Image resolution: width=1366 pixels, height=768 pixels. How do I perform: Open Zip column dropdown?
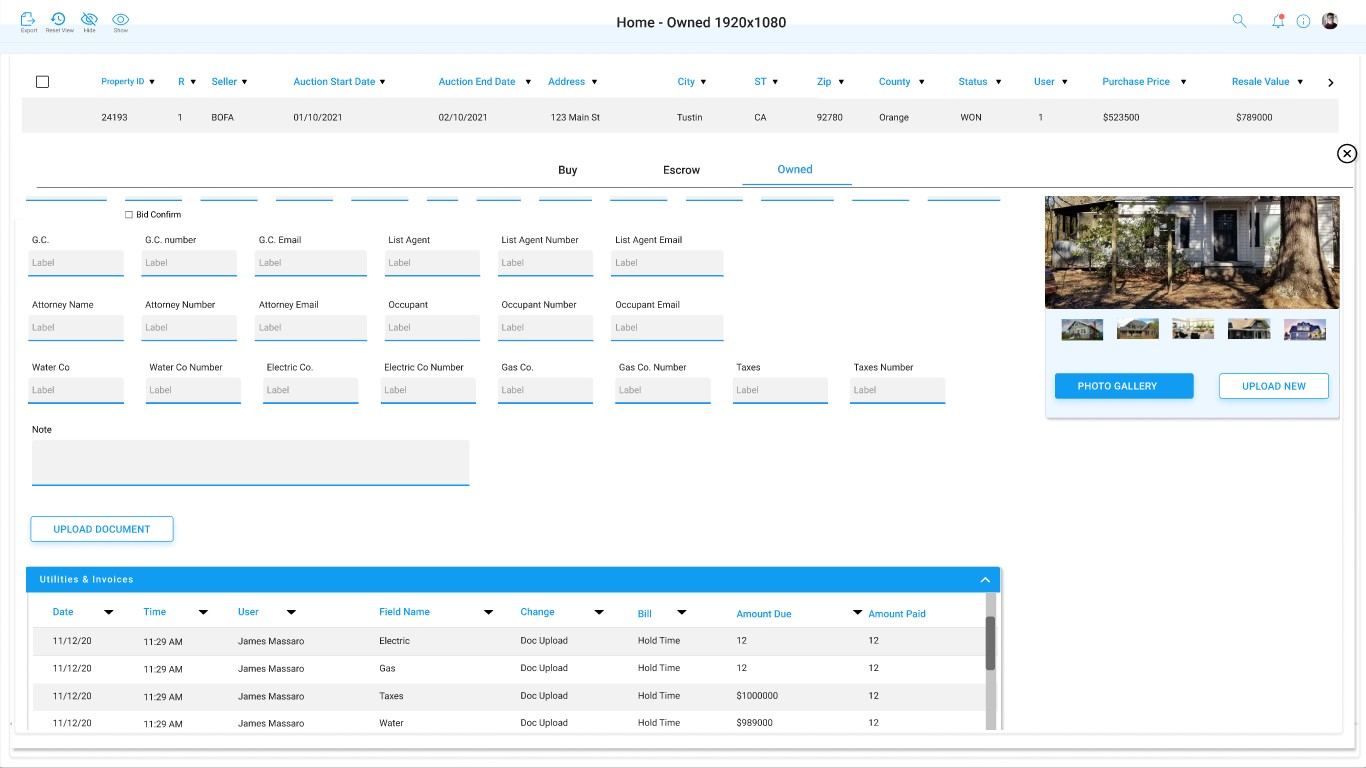841,82
